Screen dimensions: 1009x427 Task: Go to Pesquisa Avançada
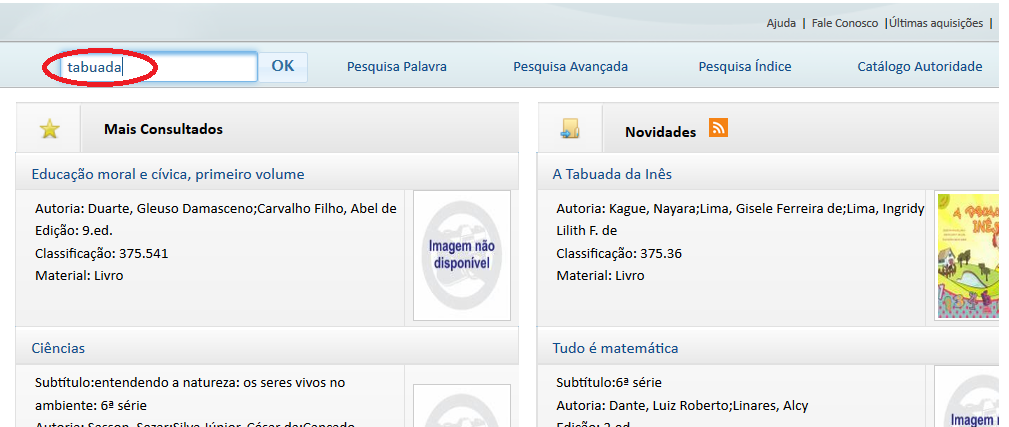tap(570, 67)
